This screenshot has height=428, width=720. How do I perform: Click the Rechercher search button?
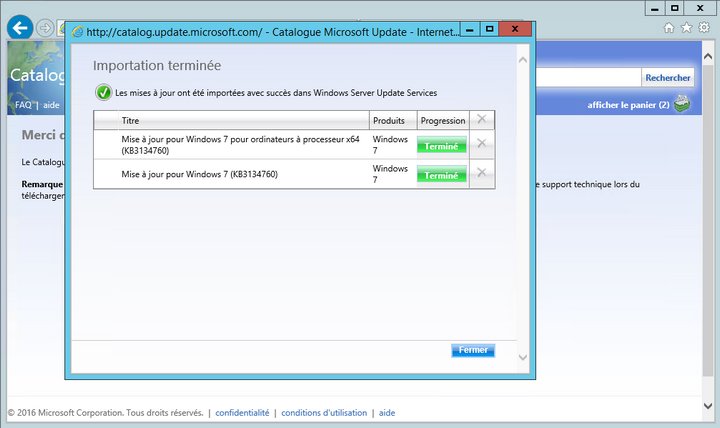click(x=668, y=78)
